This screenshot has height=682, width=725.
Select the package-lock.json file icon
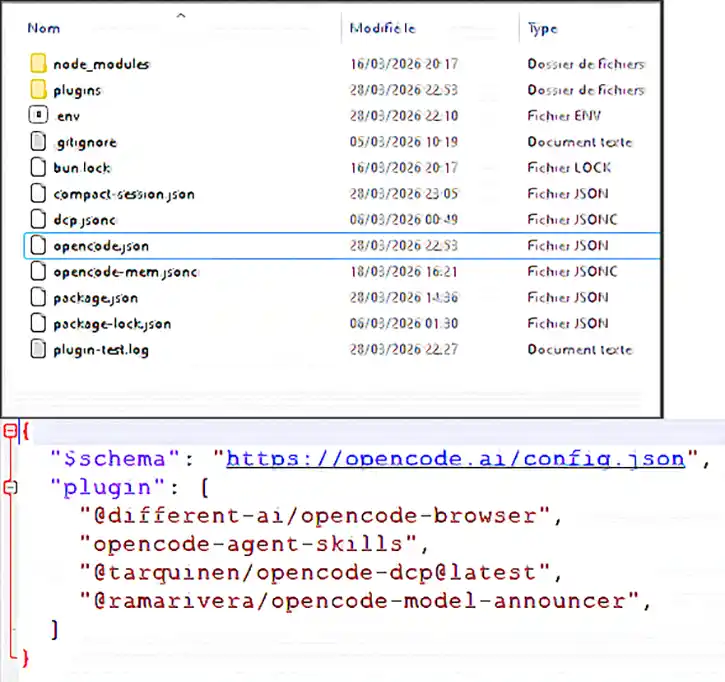pyautogui.click(x=38, y=323)
